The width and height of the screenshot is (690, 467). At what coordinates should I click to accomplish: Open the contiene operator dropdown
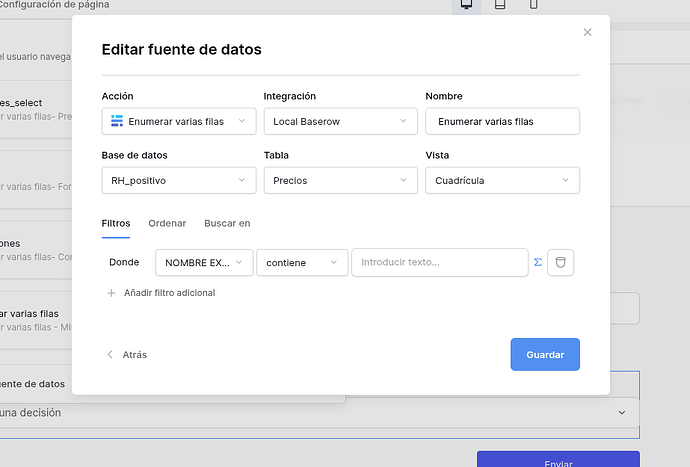302,262
